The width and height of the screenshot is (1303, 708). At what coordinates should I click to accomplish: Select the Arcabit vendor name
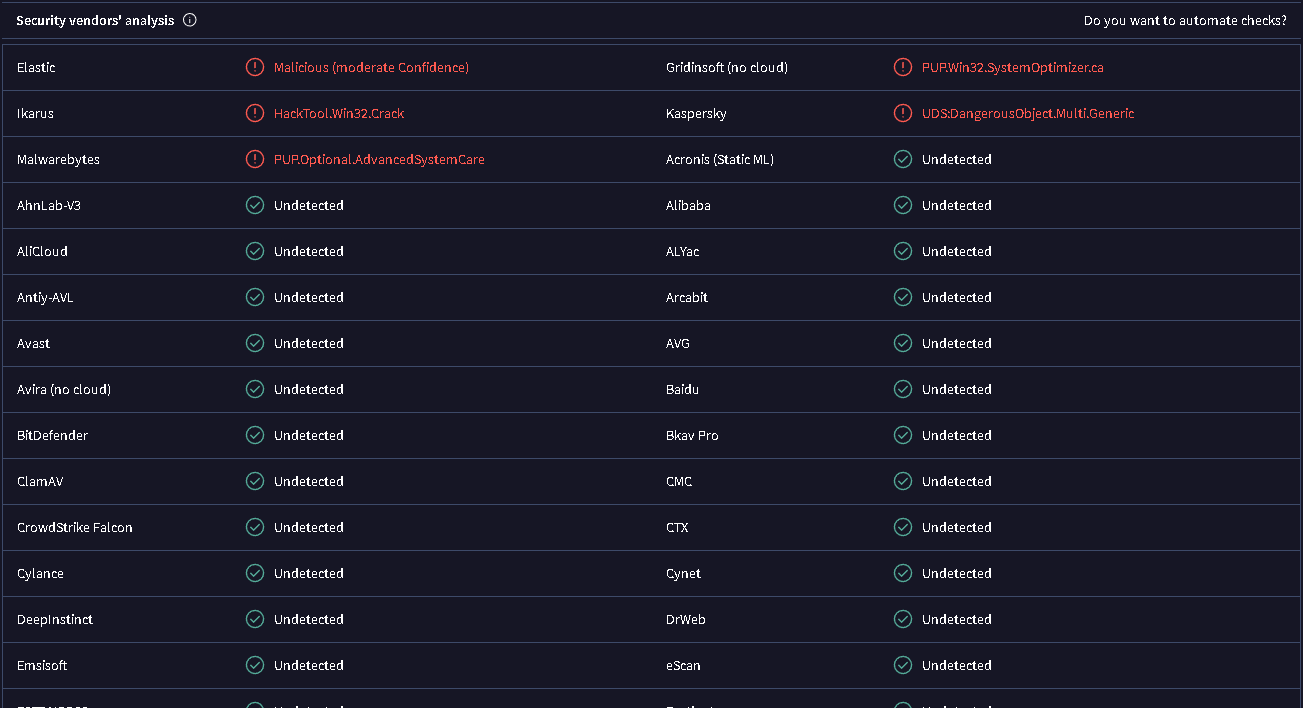click(x=687, y=297)
